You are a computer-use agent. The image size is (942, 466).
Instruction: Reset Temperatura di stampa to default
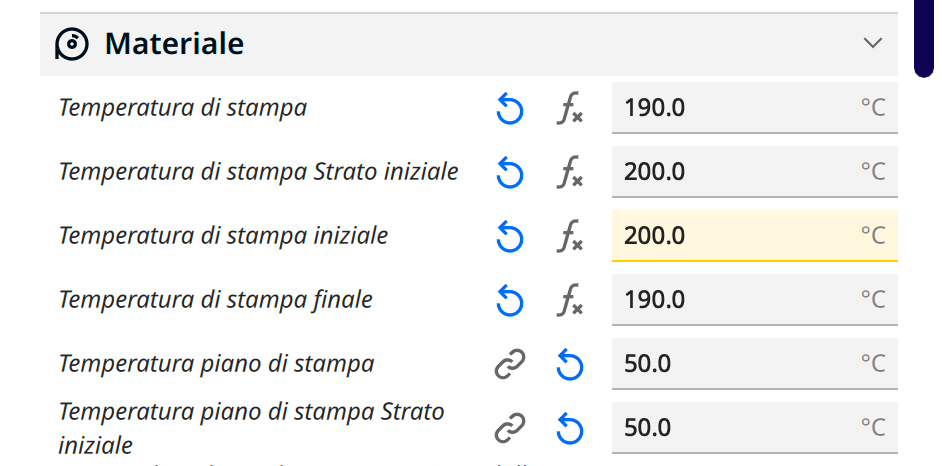510,110
